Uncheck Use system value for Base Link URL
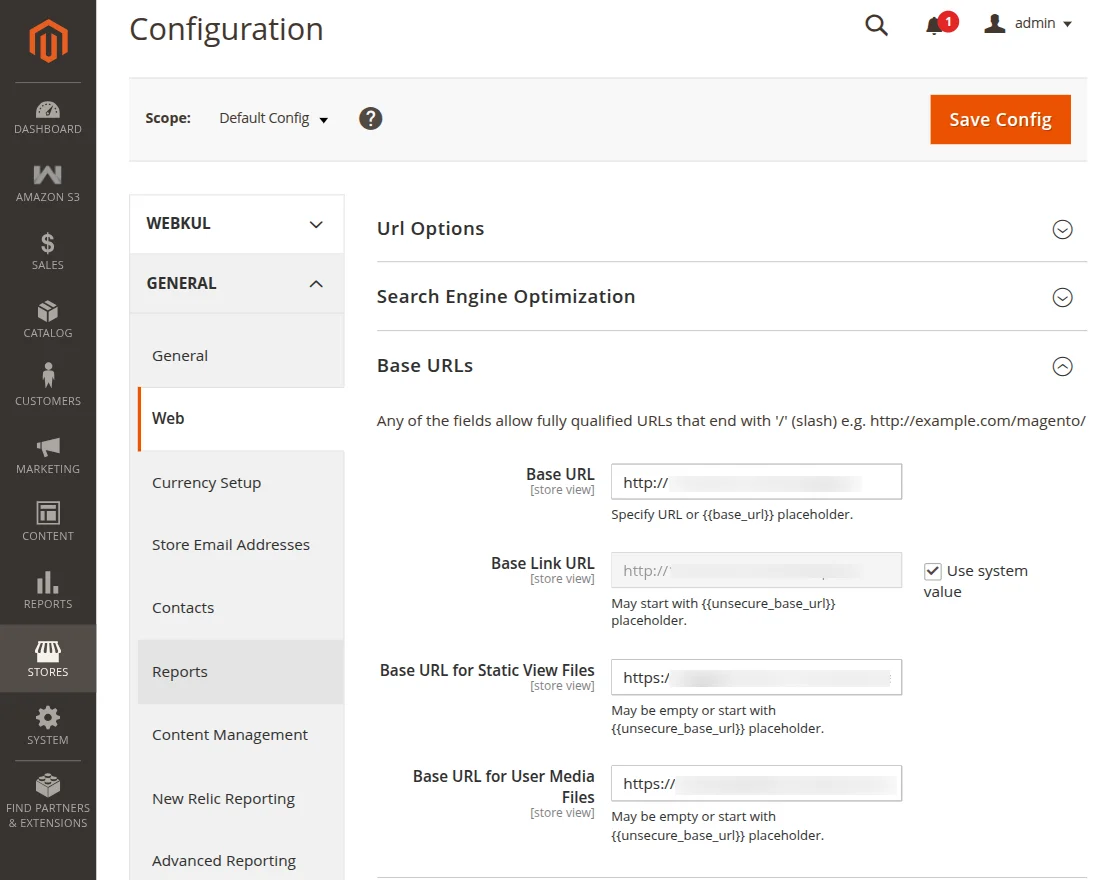Screen dimensions: 1120x880 point(933,571)
